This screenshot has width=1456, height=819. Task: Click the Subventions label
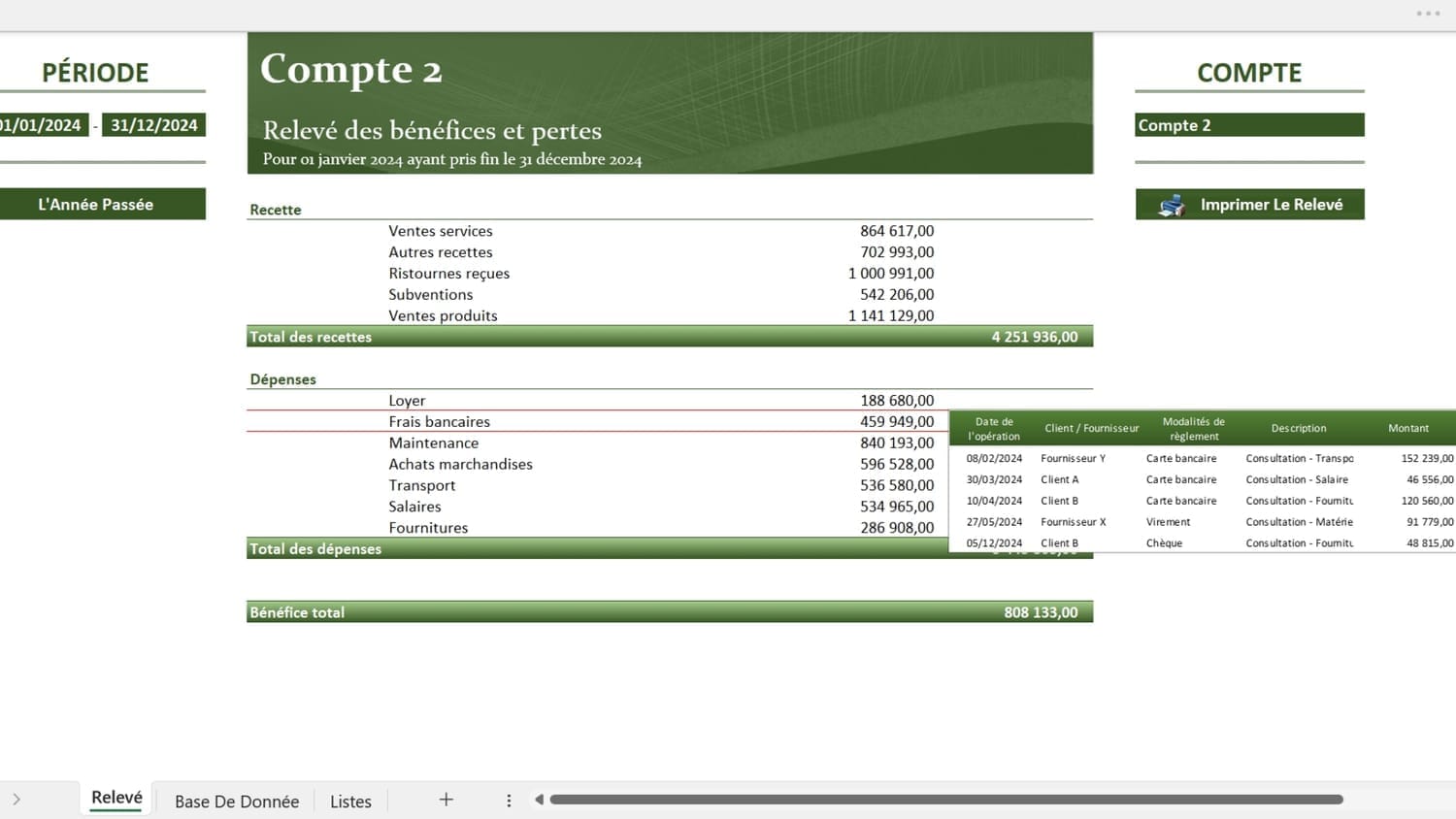[431, 295]
